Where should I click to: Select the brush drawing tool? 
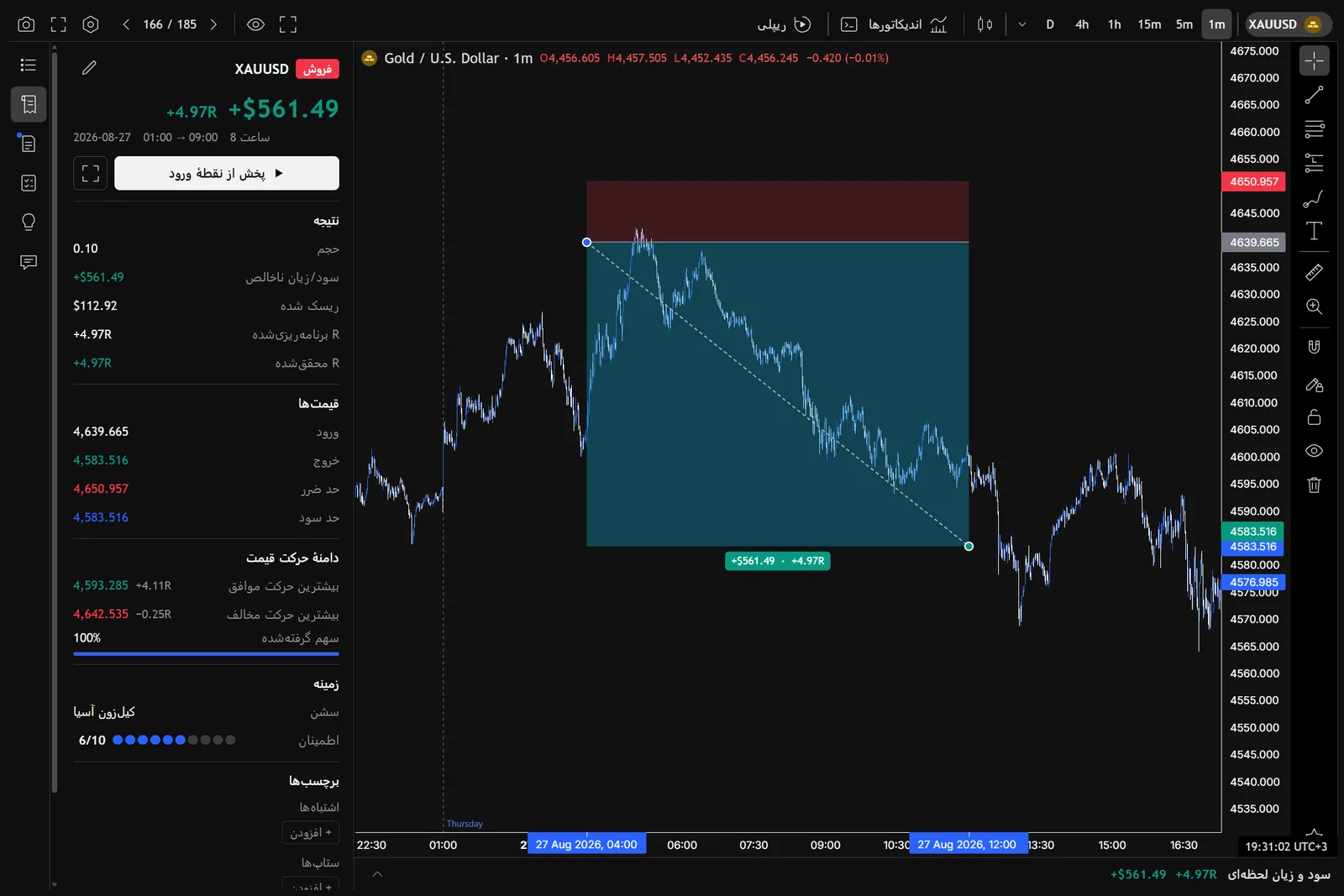pos(1315,198)
